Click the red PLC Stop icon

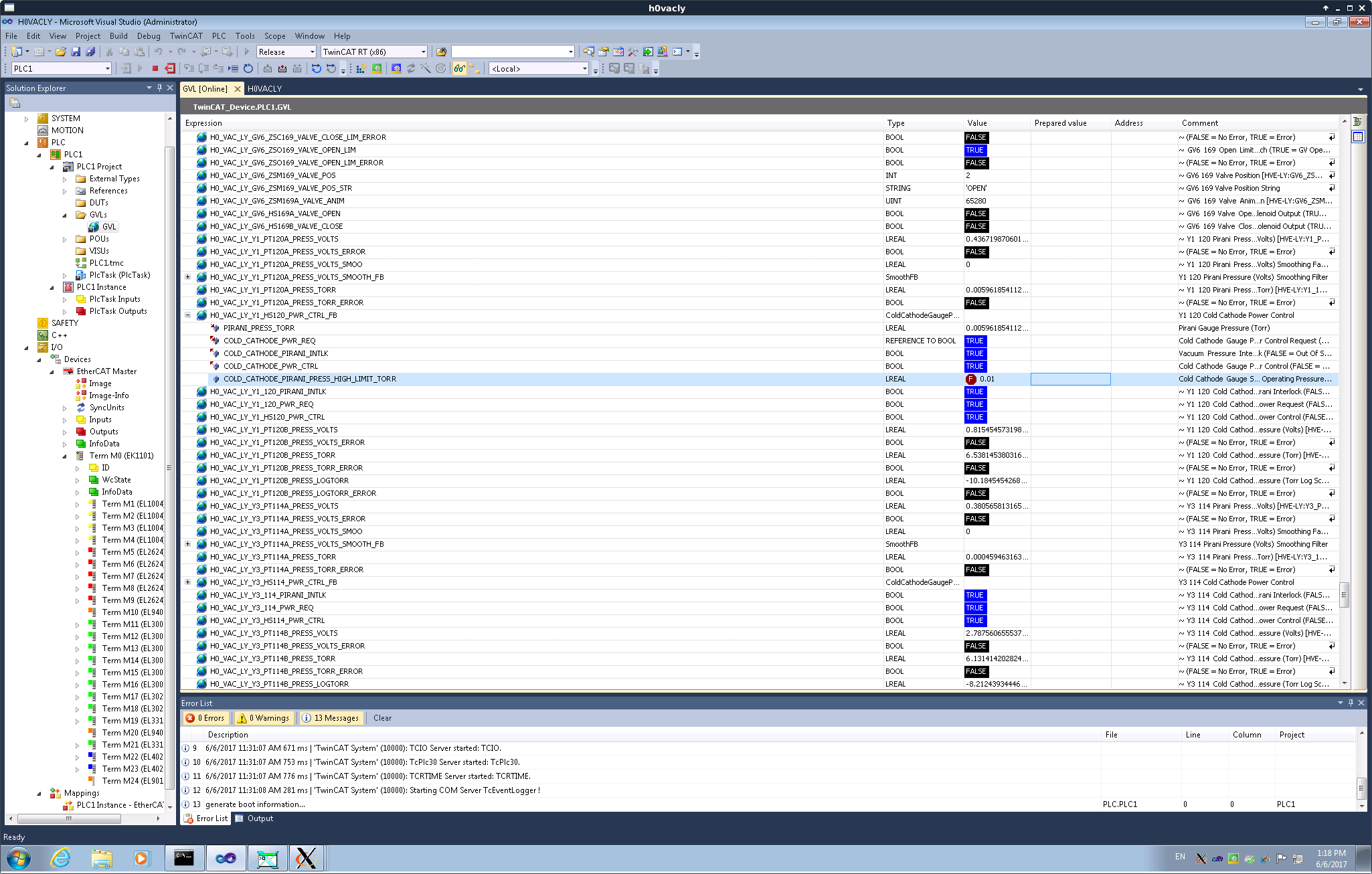tap(155, 68)
